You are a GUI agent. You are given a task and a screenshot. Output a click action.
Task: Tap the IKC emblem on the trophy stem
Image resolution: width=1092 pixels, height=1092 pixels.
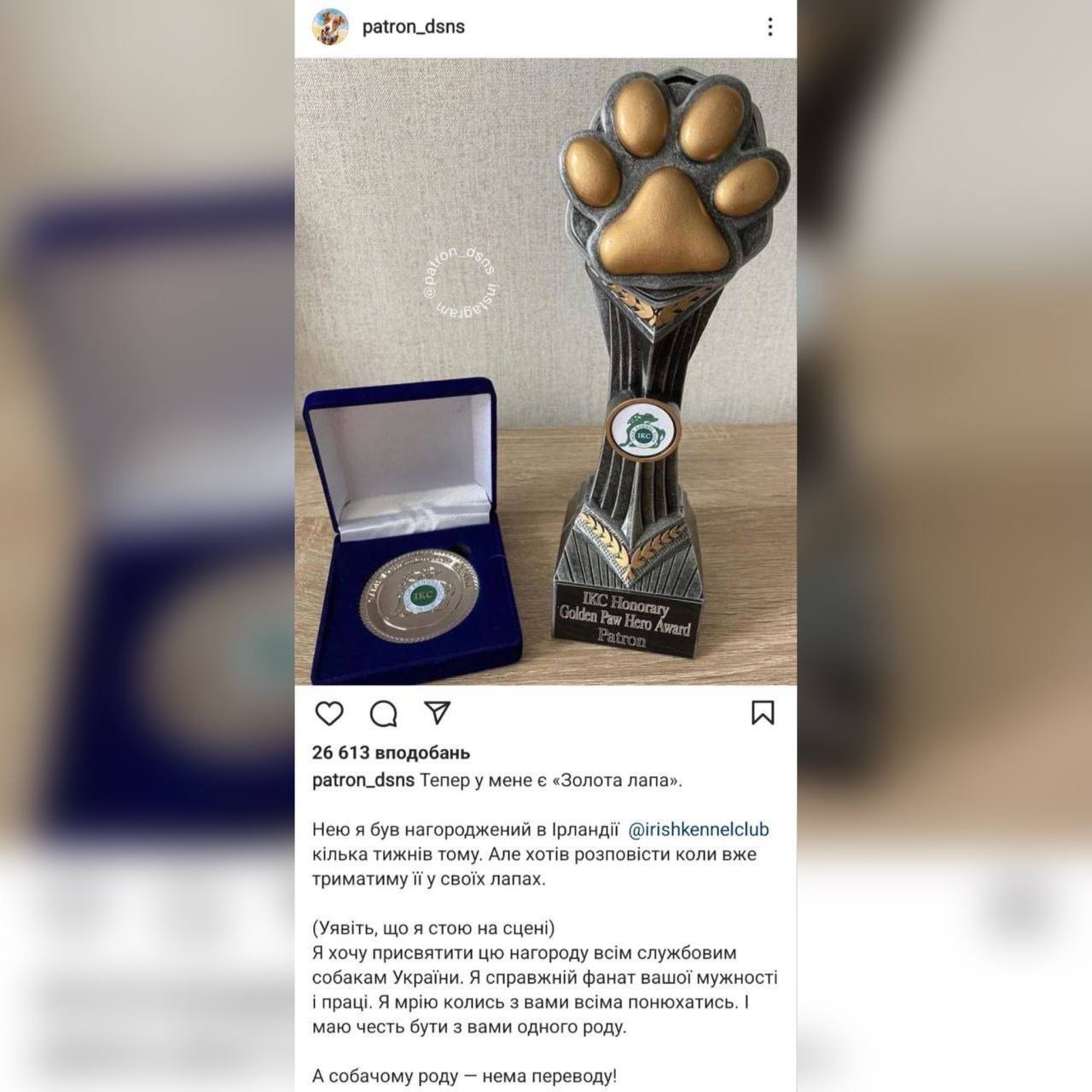641,428
